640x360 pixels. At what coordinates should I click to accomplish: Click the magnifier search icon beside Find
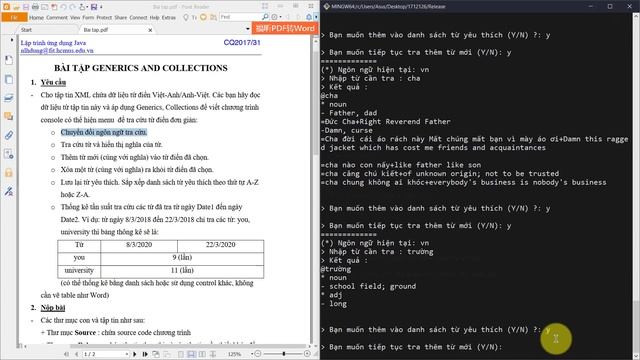[x=265, y=17]
